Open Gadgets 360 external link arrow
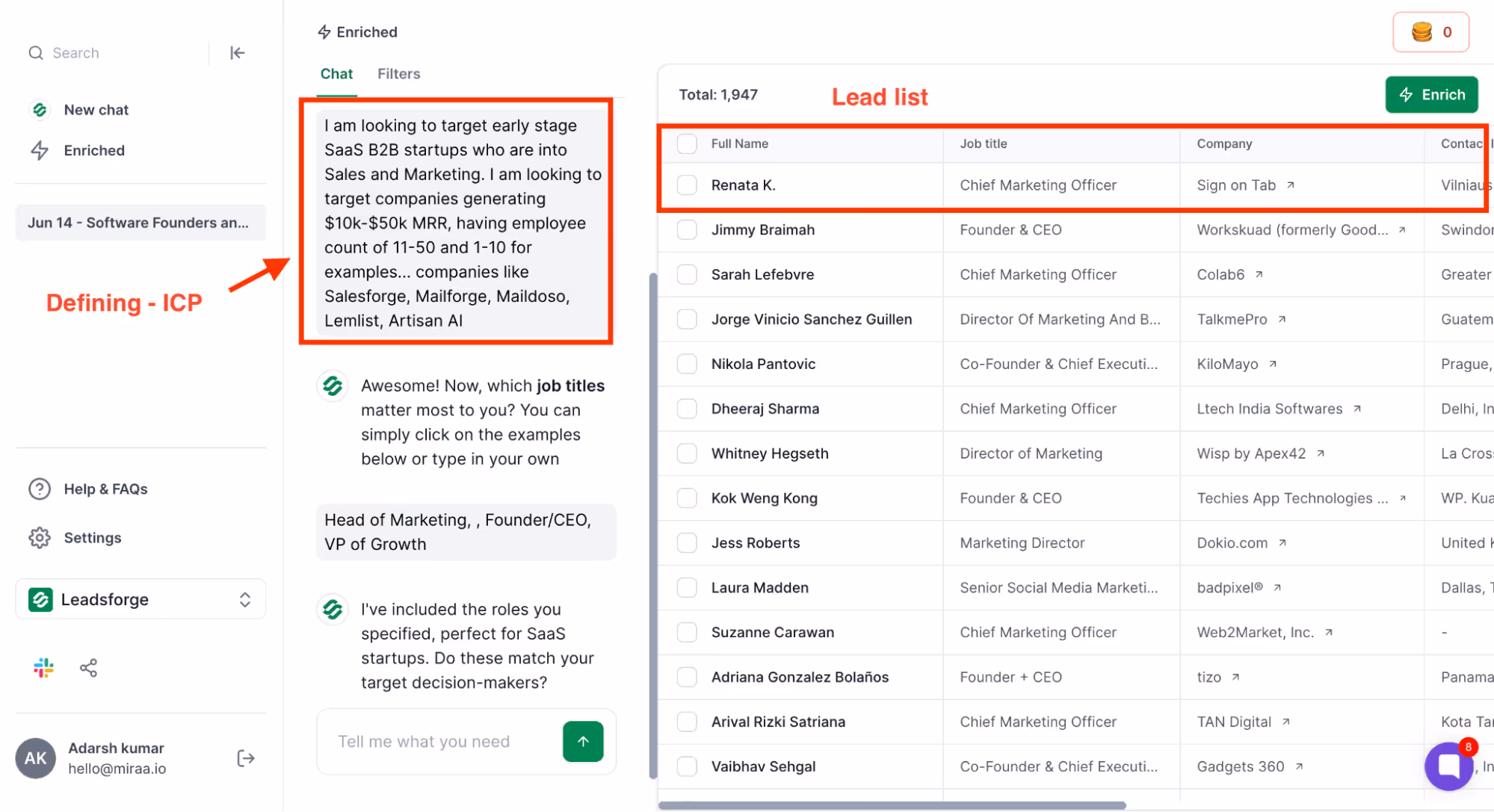 point(1300,766)
